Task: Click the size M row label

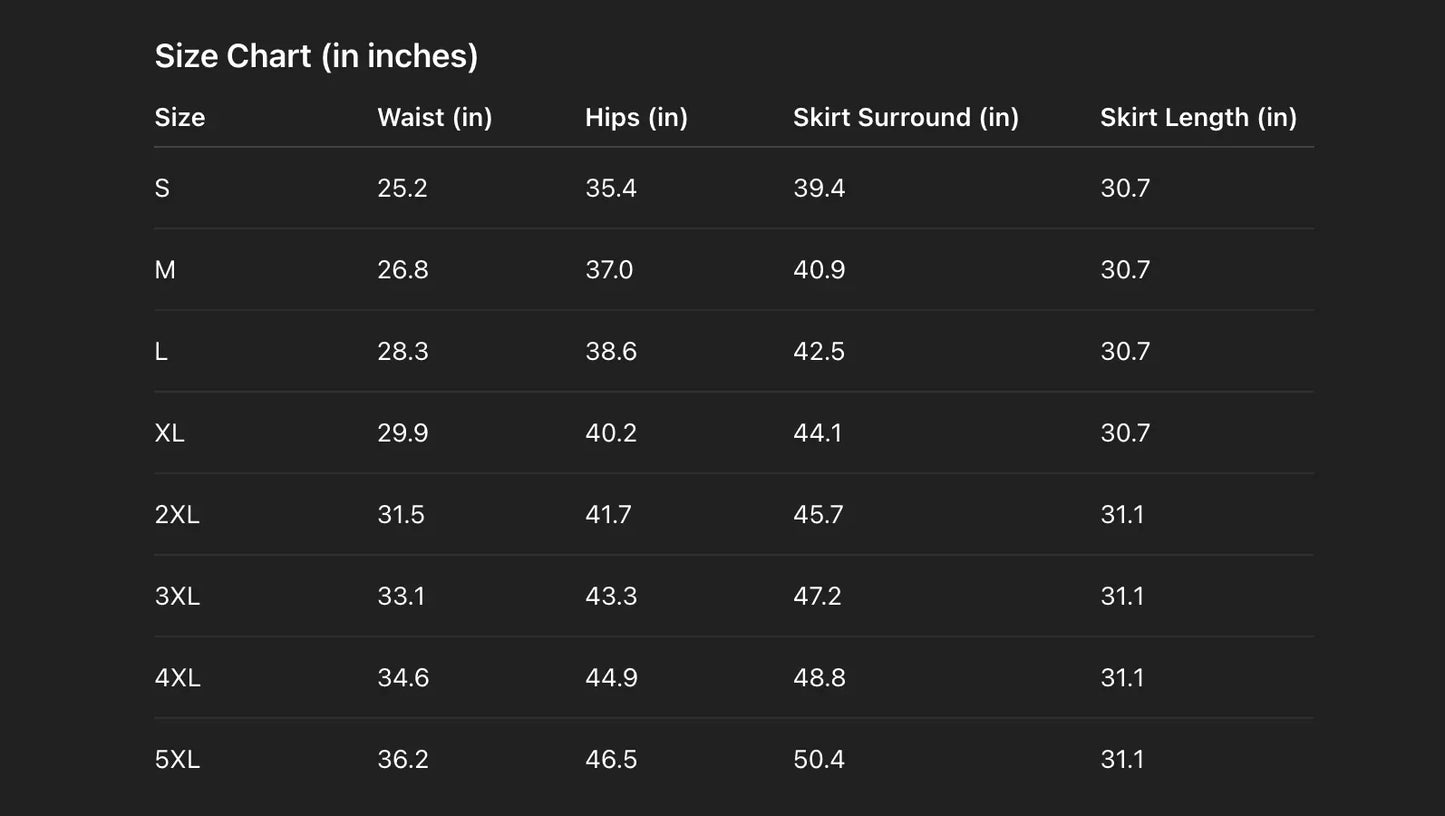Action: tap(165, 270)
